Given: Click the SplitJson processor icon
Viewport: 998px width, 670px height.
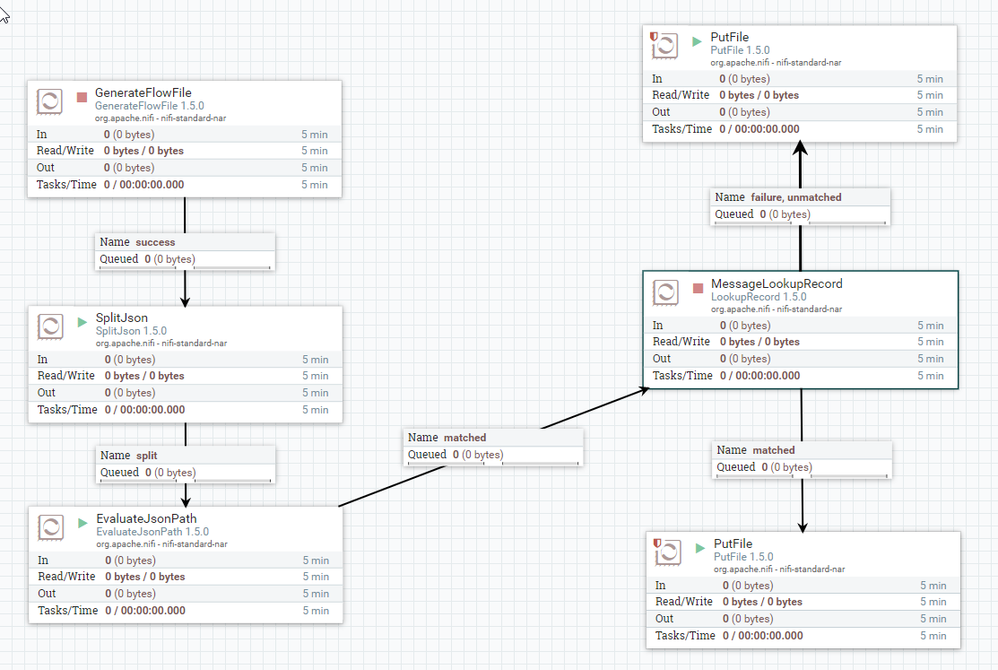Looking at the screenshot, I should pos(50,326).
